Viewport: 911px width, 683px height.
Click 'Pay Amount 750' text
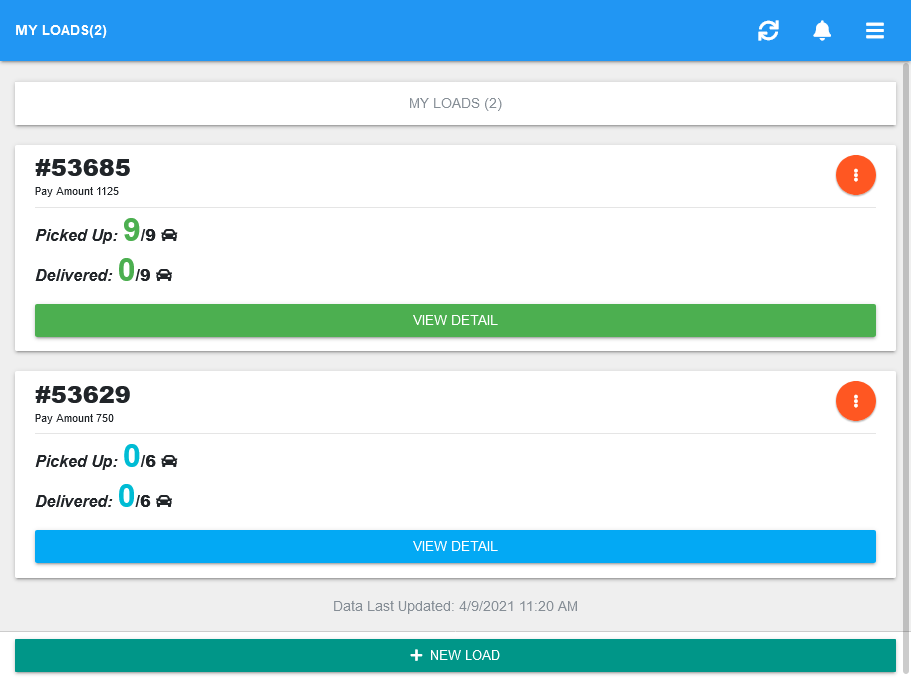pos(74,418)
